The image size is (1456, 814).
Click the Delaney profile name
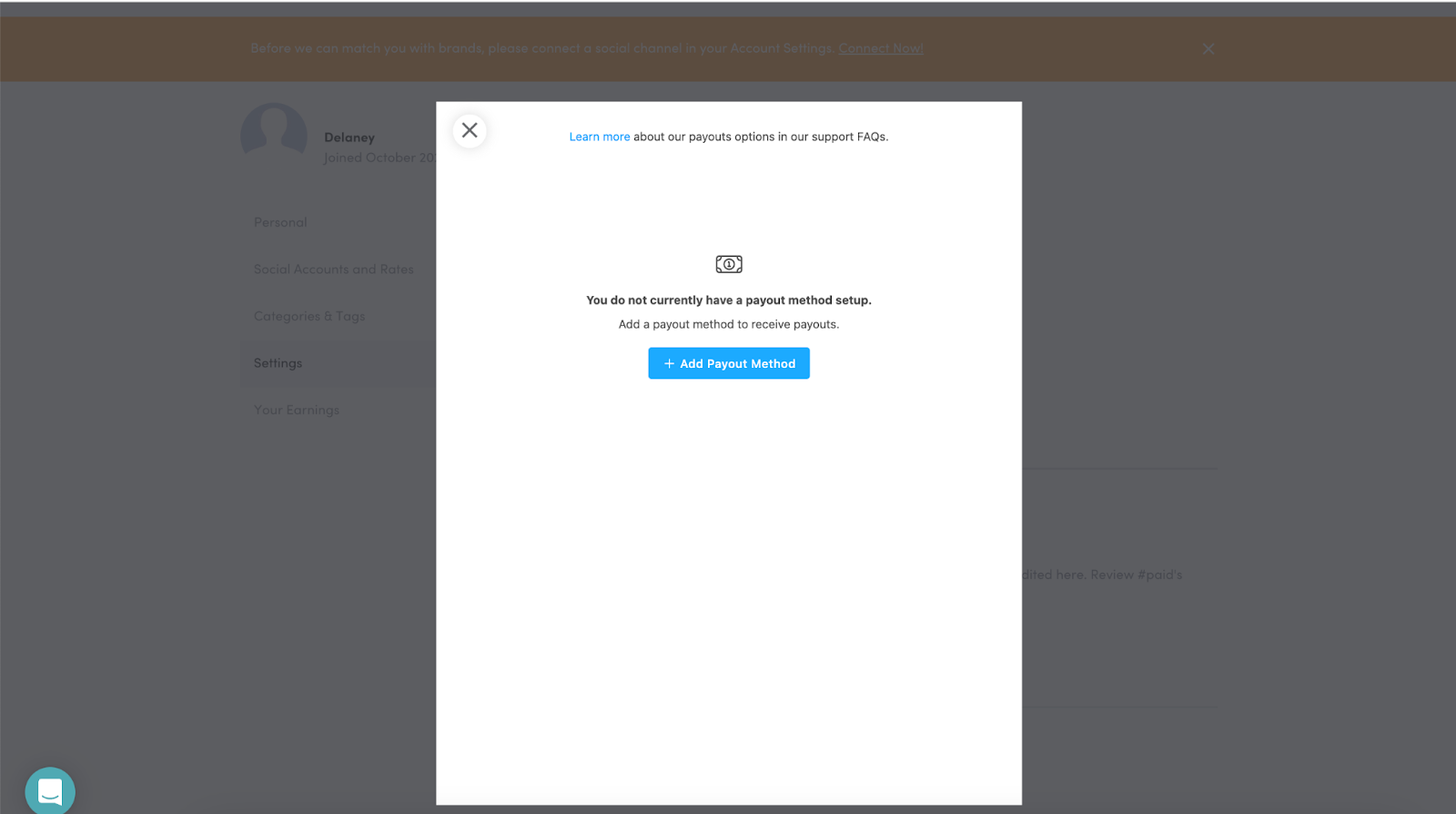pos(349,137)
